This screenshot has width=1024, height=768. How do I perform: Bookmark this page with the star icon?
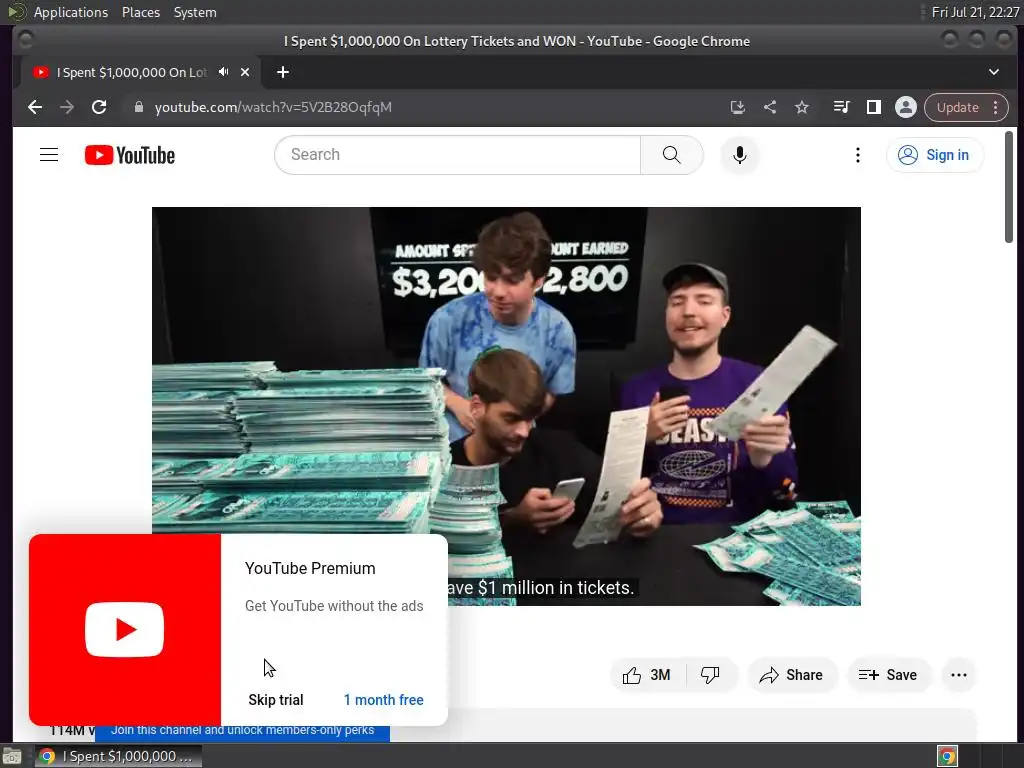(802, 107)
